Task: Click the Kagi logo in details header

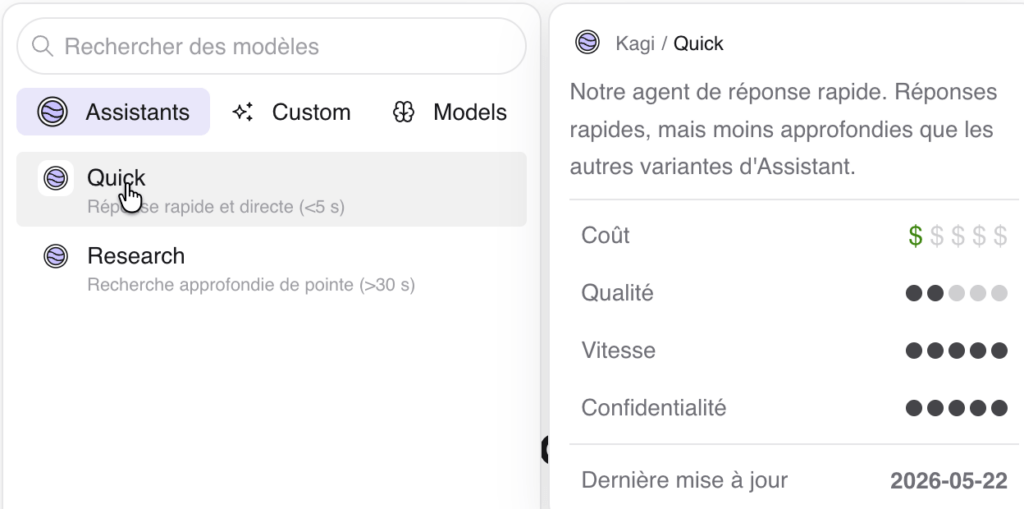Action: [x=587, y=42]
